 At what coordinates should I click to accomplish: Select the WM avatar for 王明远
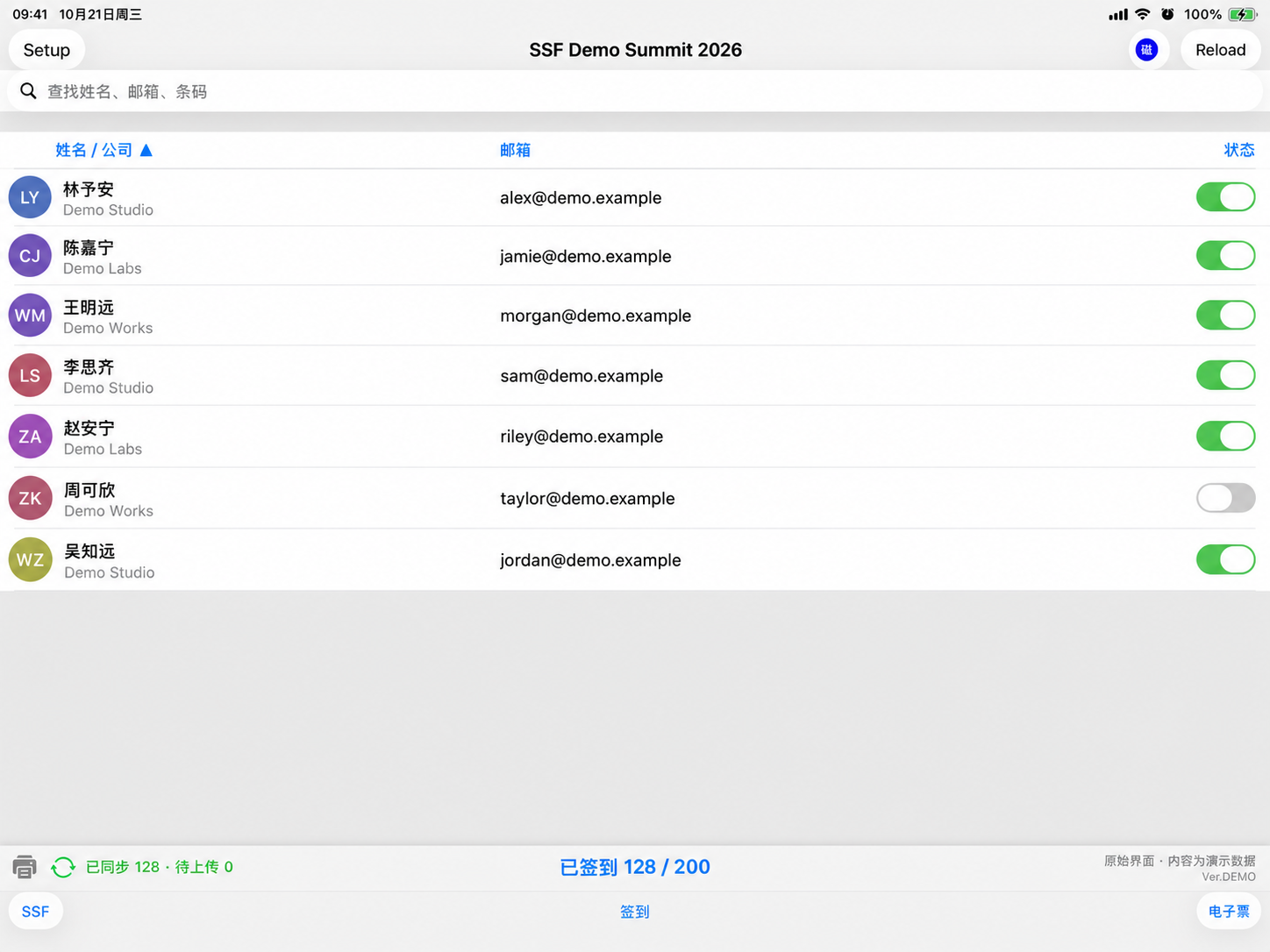[30, 316]
